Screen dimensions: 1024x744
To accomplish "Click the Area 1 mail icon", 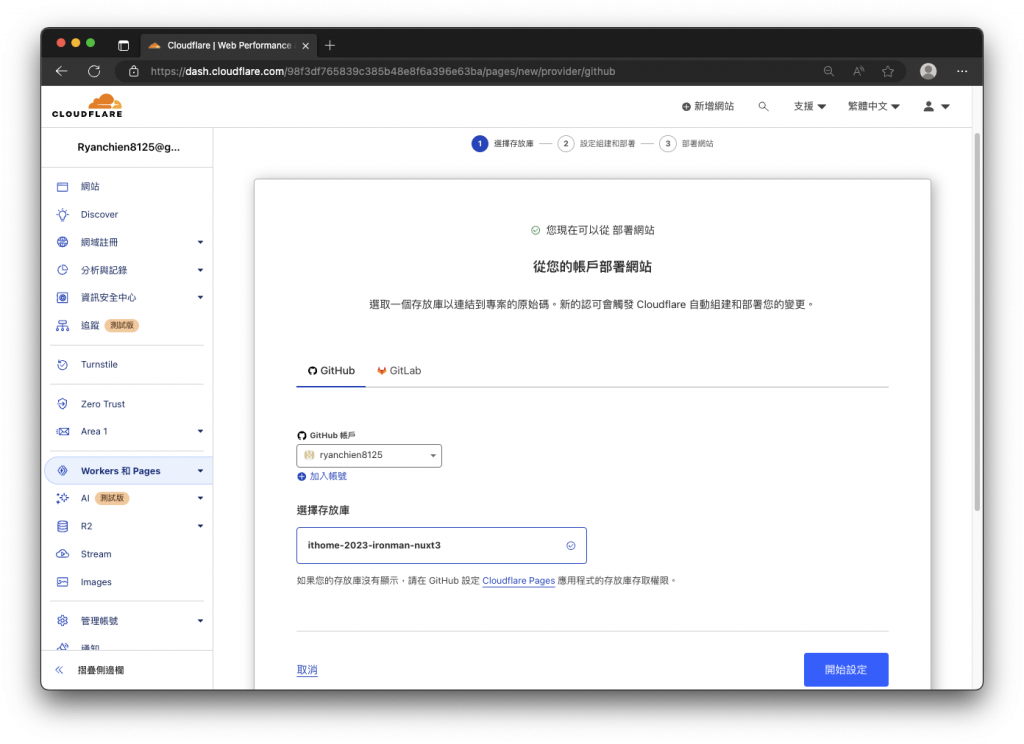I will 63,431.
